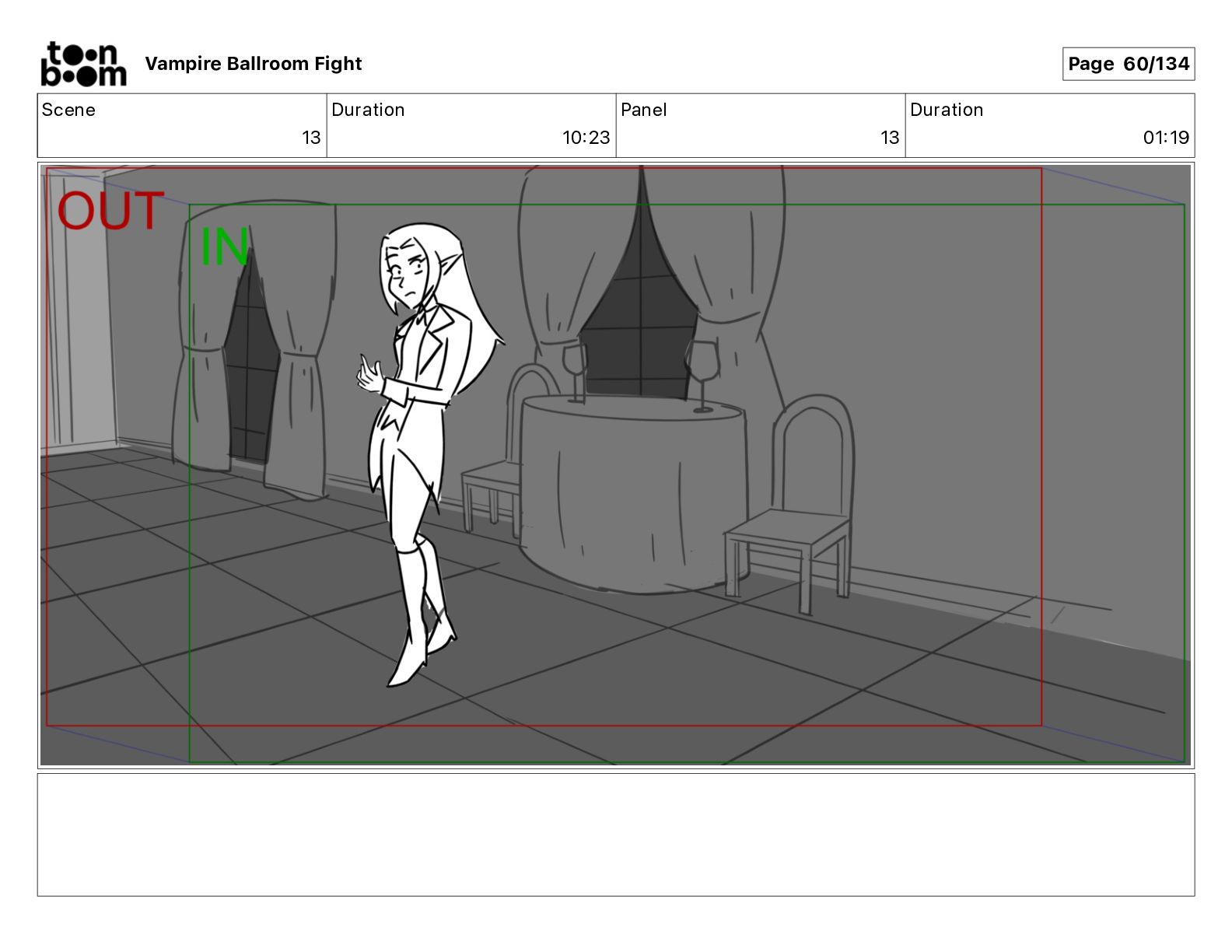This screenshot has height=952, width=1232.
Task: Click the empty notes box below the panel
Action: coord(615,835)
